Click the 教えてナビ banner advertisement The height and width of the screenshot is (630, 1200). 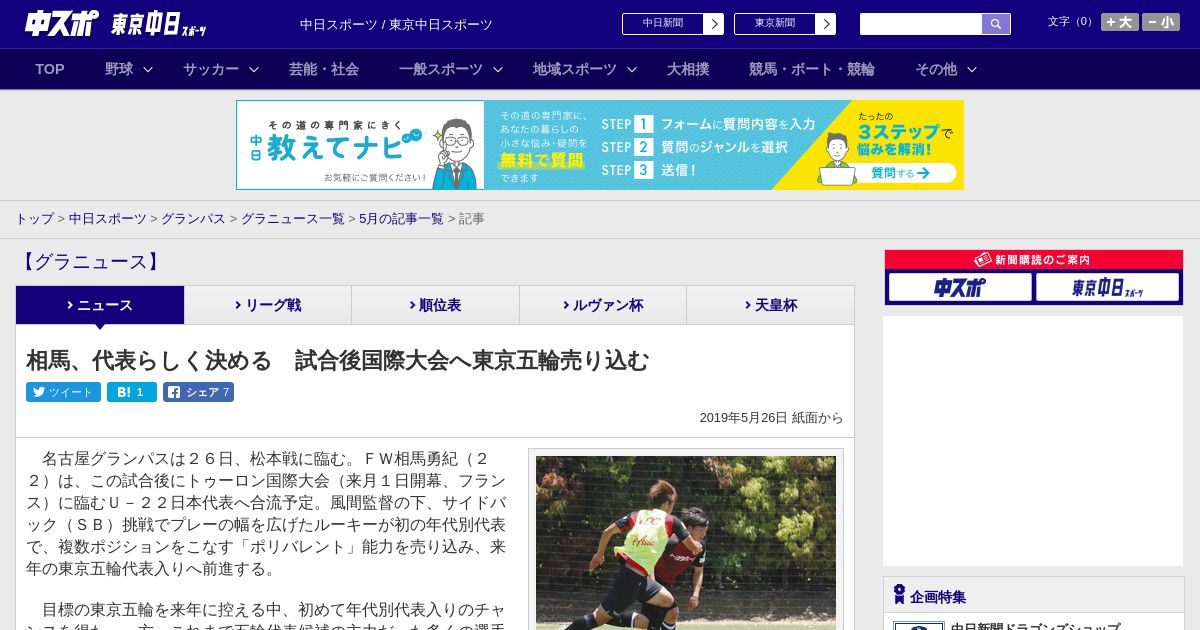click(600, 145)
